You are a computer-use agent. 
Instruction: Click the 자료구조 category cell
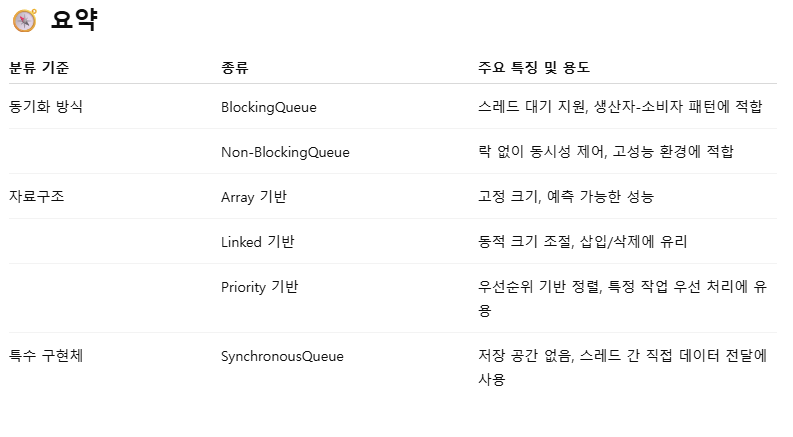pos(37,196)
